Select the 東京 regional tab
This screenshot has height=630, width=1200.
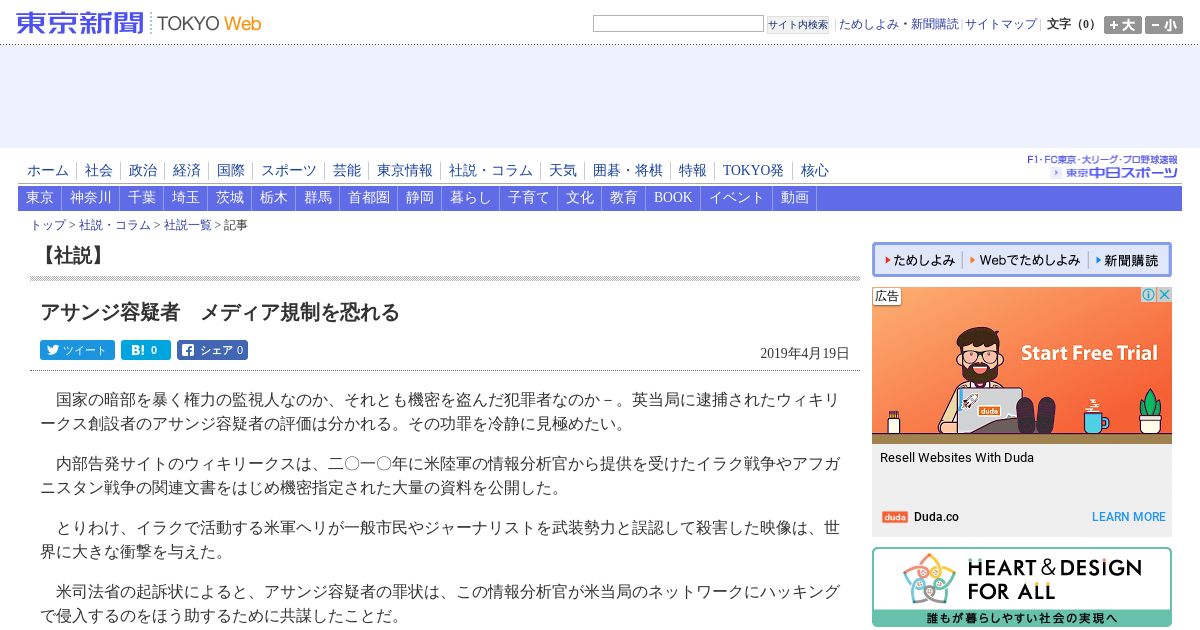[40, 198]
